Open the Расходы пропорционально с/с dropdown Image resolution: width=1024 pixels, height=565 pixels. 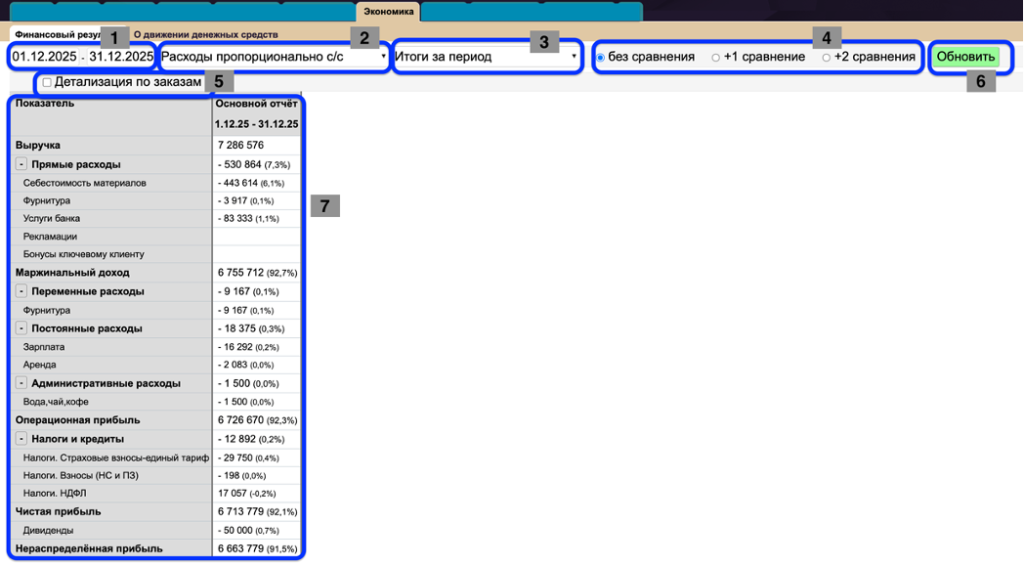click(x=273, y=57)
